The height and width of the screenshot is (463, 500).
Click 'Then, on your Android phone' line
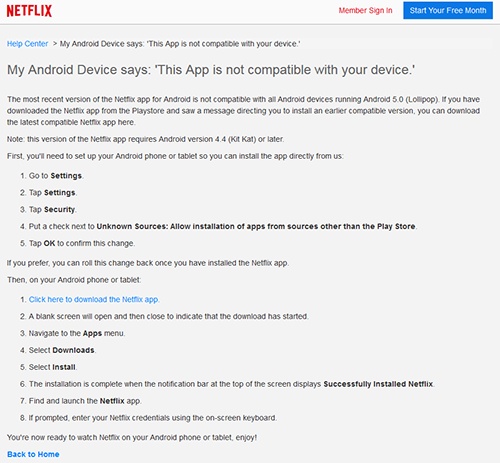coord(74,280)
